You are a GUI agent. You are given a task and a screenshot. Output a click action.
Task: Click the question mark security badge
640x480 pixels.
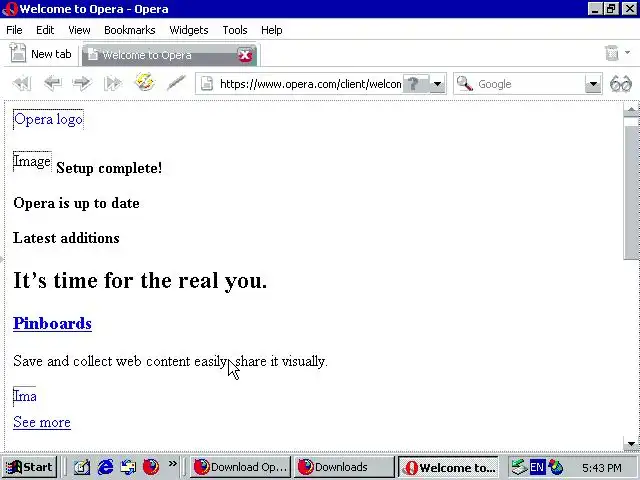[416, 84]
